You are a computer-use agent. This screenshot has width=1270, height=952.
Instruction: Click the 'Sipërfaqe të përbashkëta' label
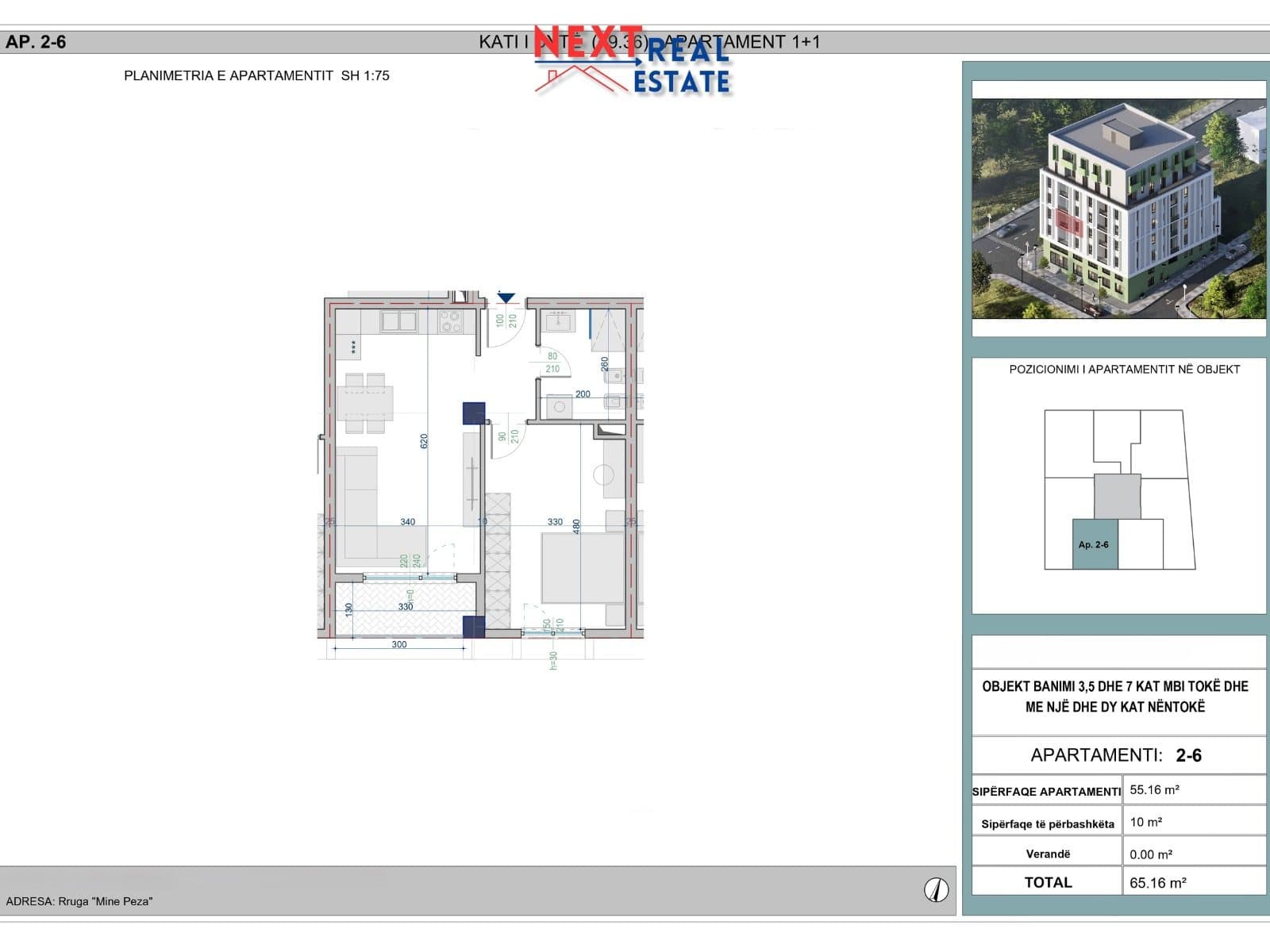[x=1048, y=823]
